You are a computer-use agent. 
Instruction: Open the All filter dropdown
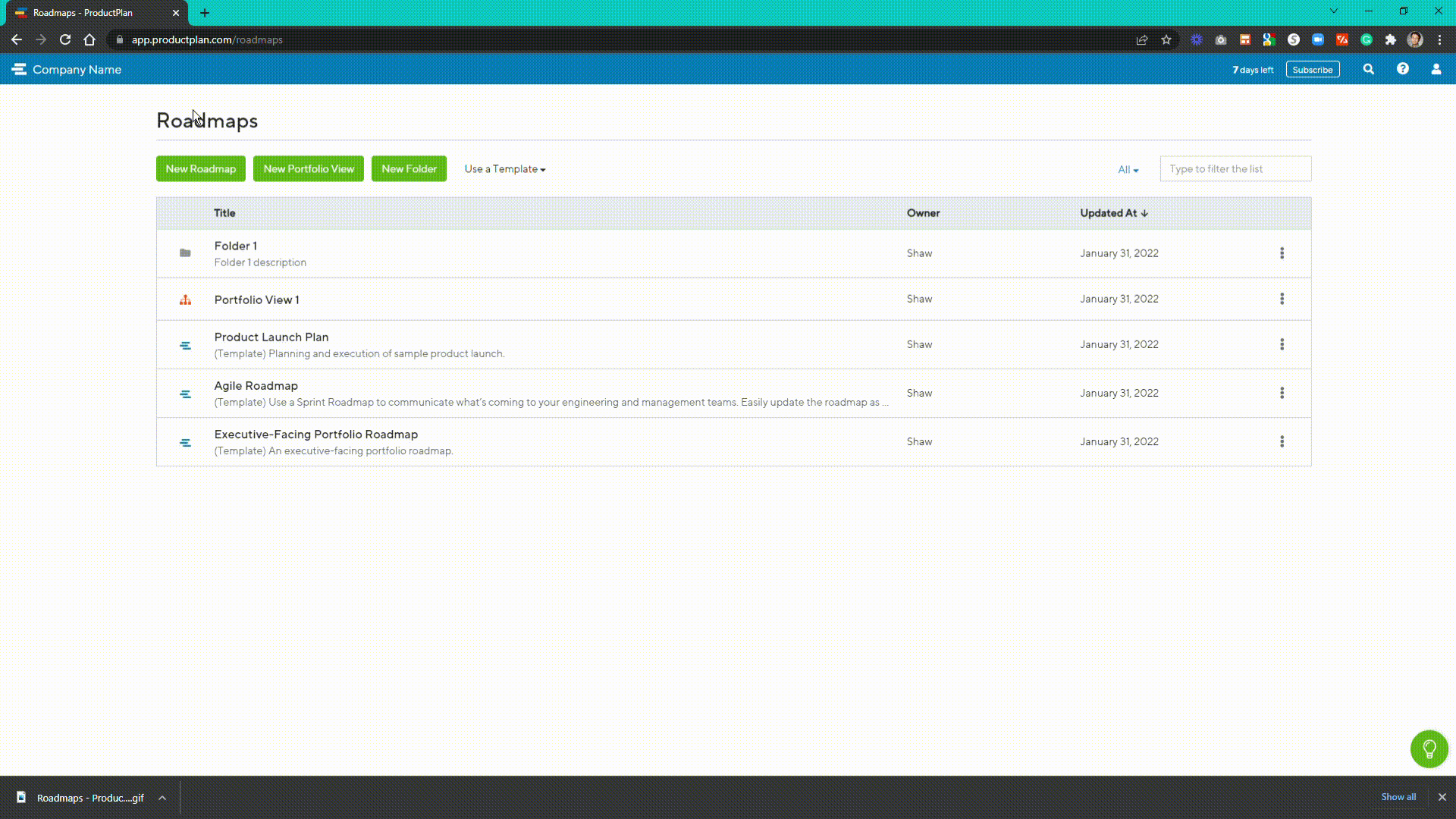click(x=1128, y=170)
